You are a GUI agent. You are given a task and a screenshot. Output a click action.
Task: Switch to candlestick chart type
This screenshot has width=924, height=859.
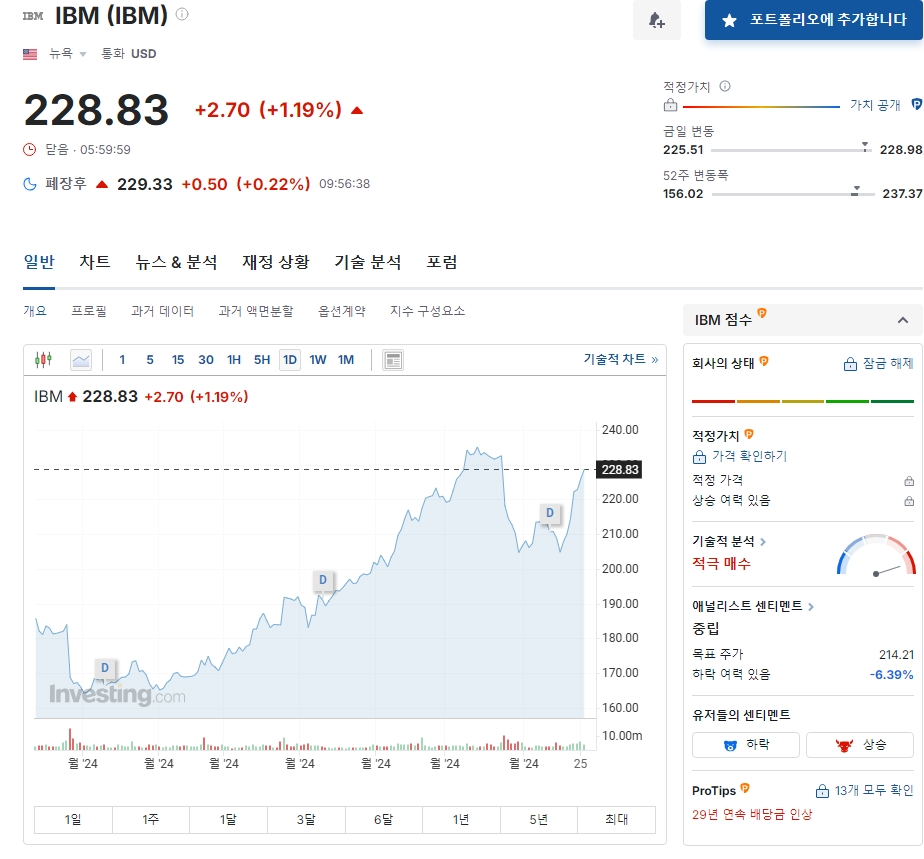(x=44, y=359)
